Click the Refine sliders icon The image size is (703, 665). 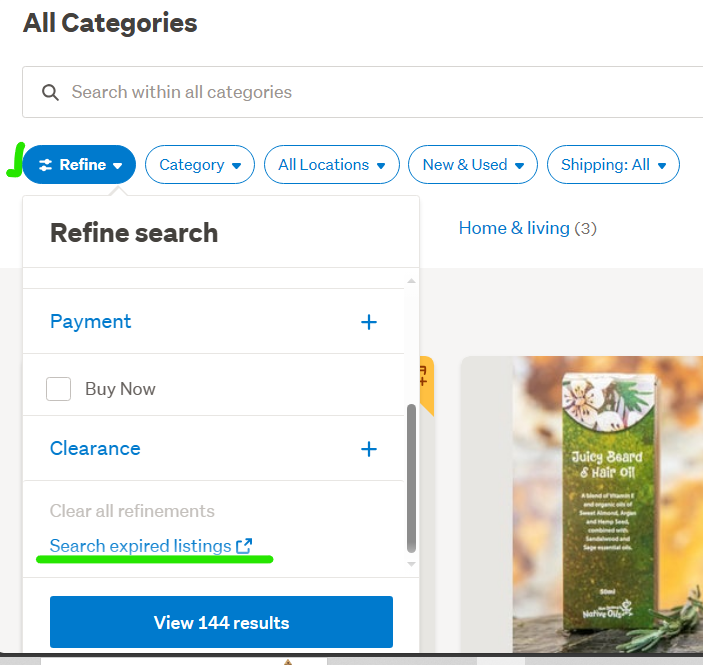pos(45,165)
